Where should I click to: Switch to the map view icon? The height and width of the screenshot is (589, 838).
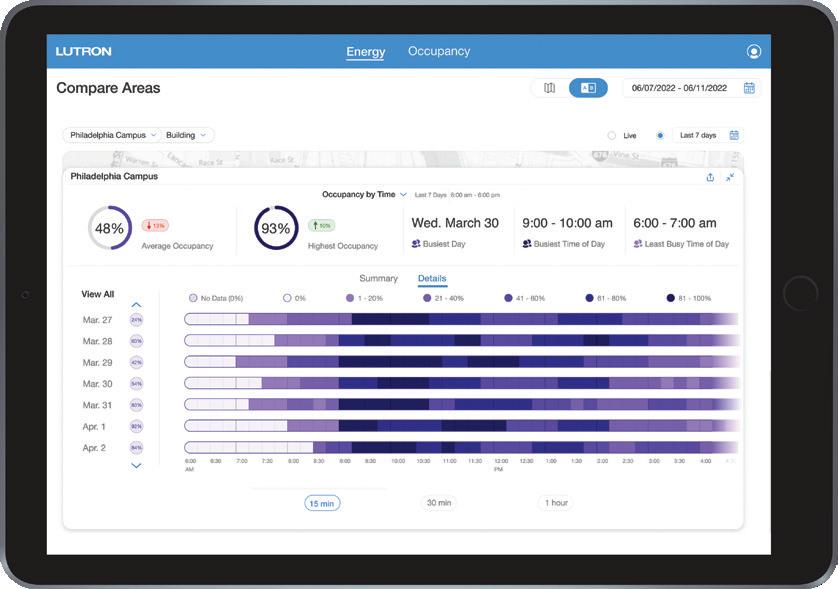pos(549,88)
